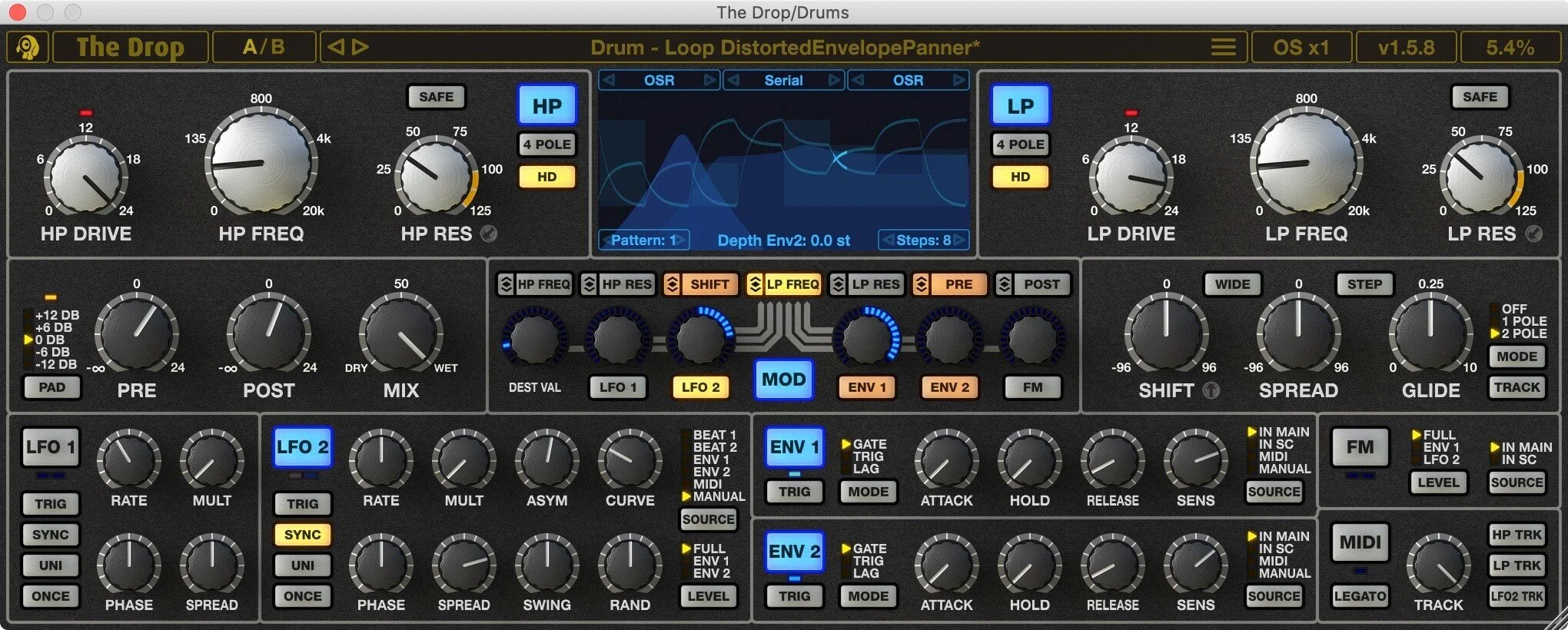Click the HP FREQ knob
The width and height of the screenshot is (1568, 630).
261,163
